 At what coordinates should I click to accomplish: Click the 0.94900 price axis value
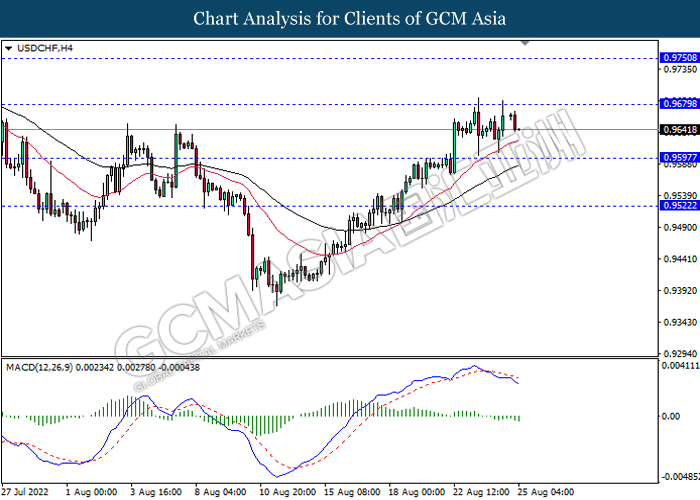pyautogui.click(x=680, y=227)
